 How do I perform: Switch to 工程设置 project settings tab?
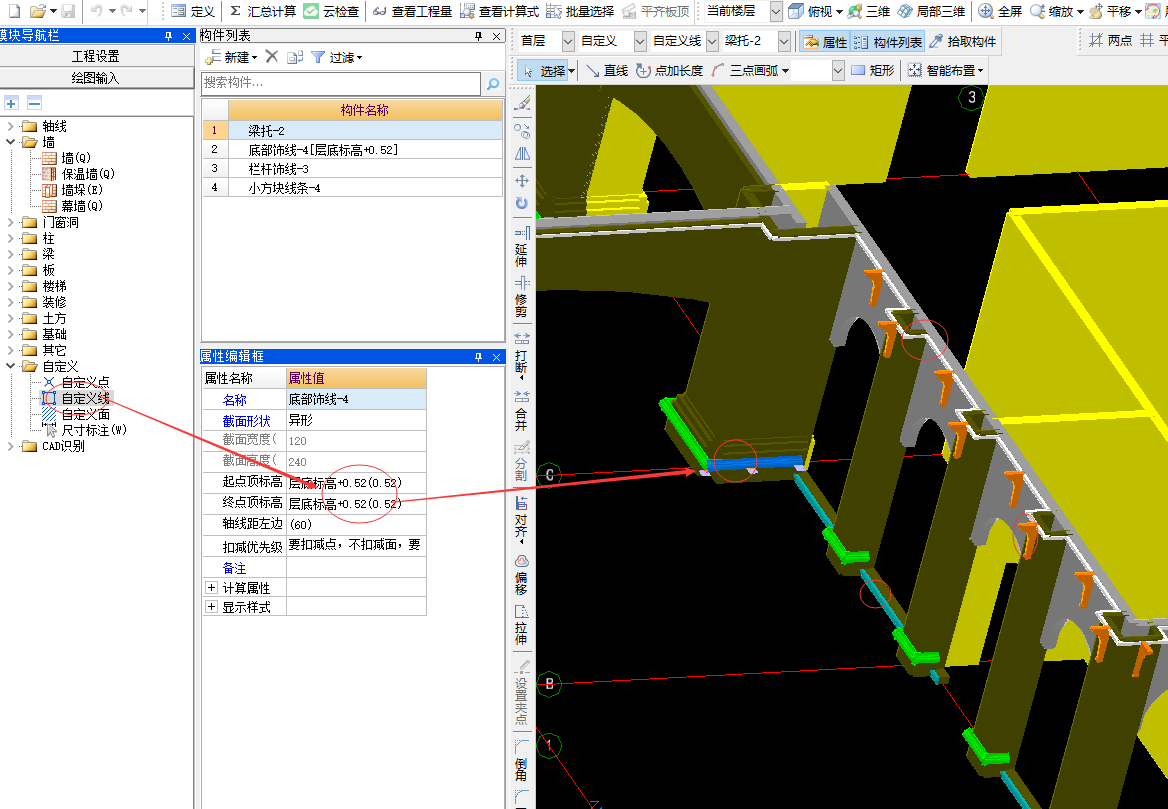95,56
